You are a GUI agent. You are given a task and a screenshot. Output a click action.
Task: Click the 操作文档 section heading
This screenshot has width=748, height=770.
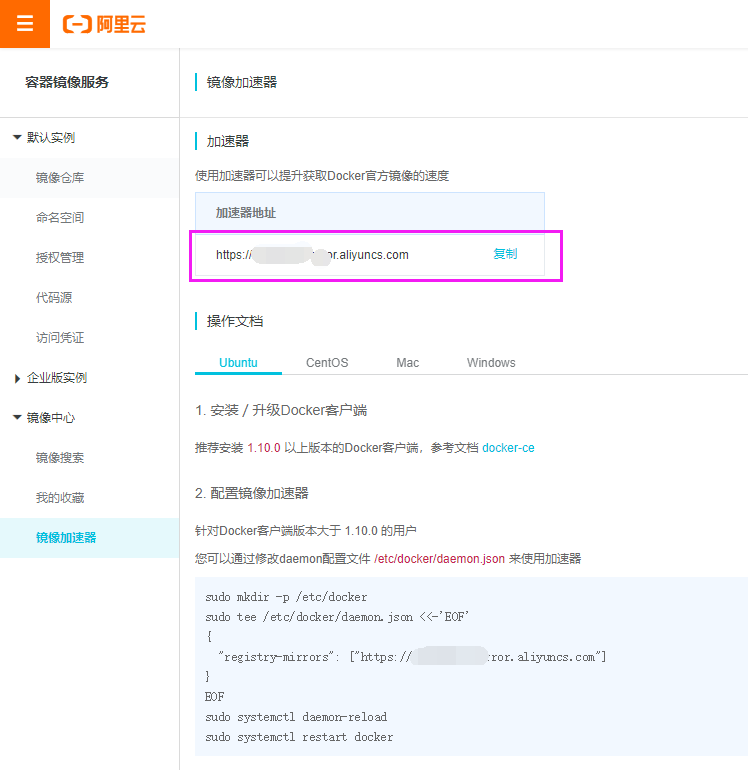pos(235,321)
